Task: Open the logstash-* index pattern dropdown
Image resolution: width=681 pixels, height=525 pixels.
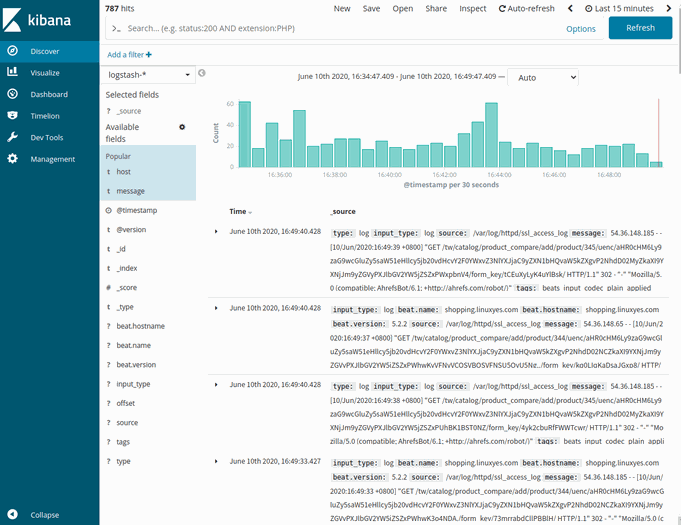Action: [x=148, y=75]
